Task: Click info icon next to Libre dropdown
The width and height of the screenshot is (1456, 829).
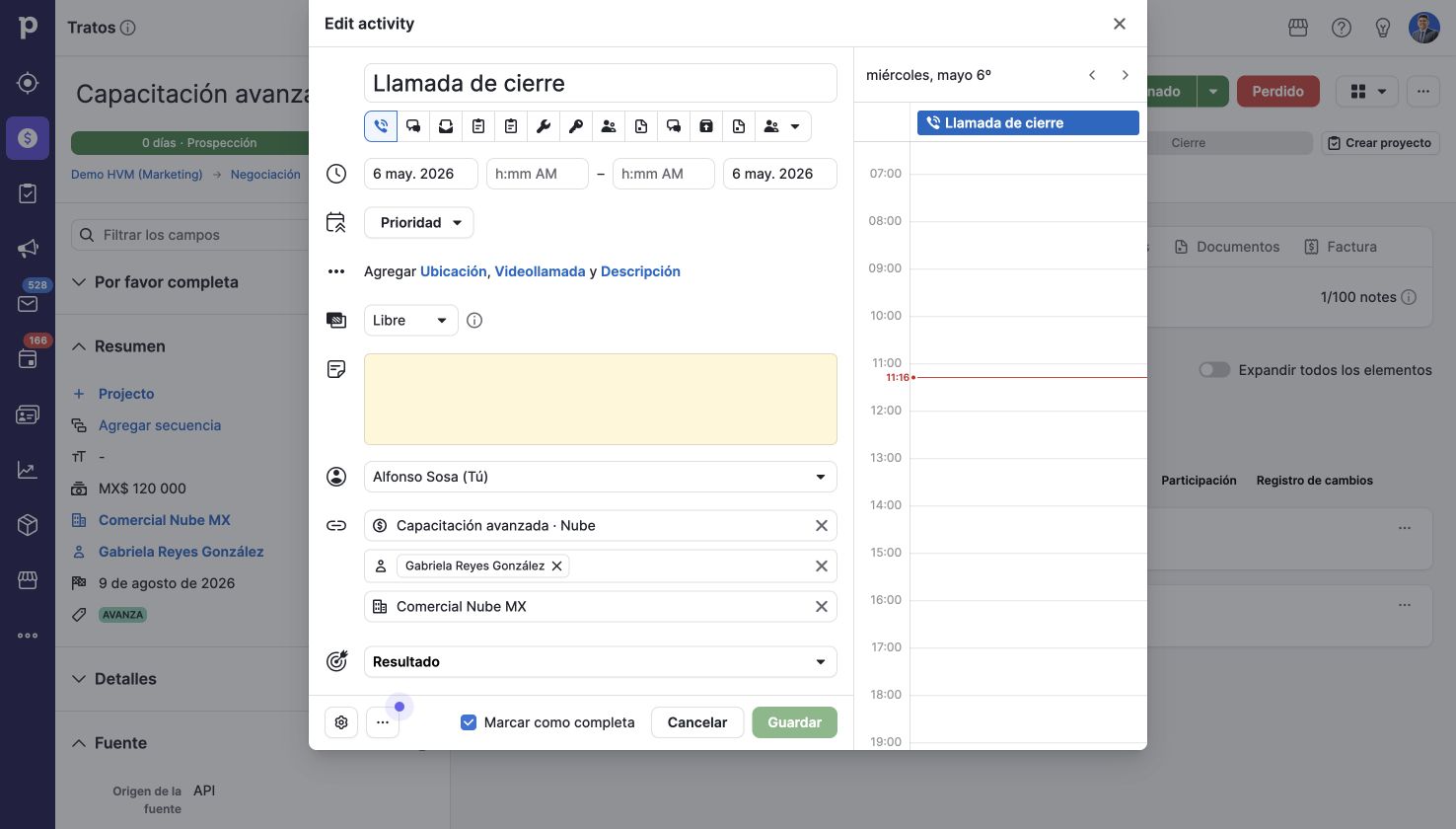Action: 474,321
